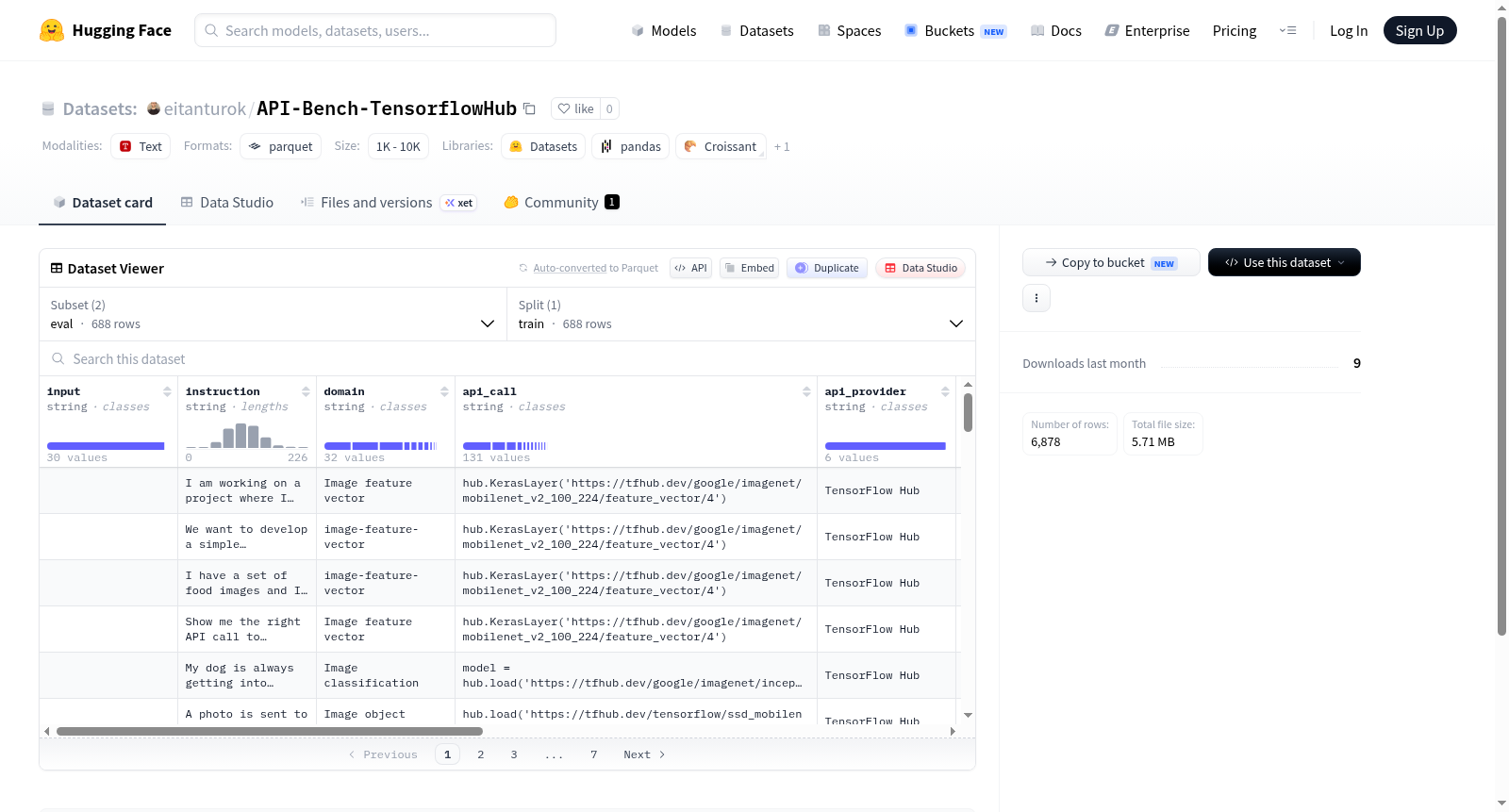The image size is (1509, 812).
Task: Focus the Search models, datasets, users field
Action: (375, 30)
